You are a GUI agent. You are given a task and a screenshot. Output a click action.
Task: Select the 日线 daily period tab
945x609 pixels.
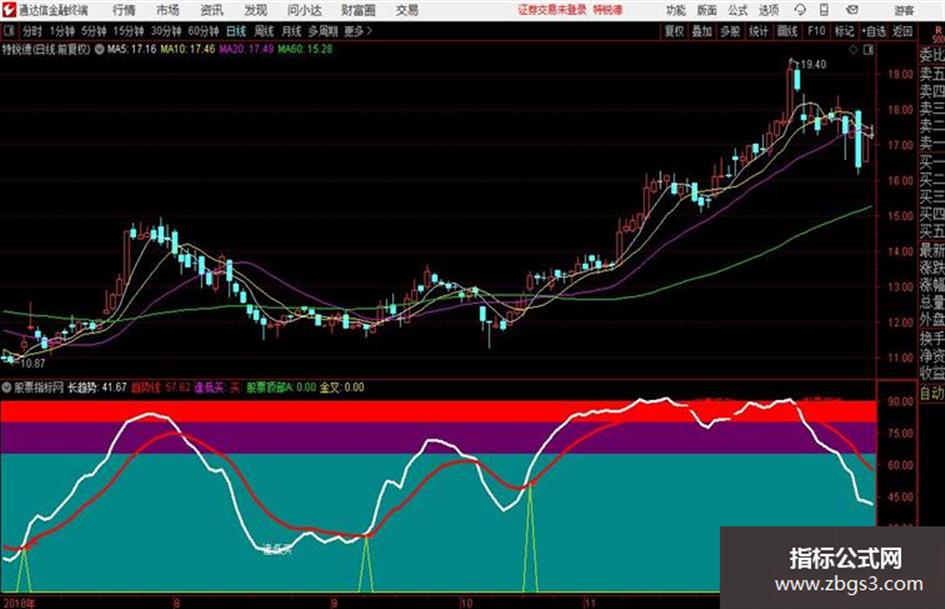(x=236, y=31)
